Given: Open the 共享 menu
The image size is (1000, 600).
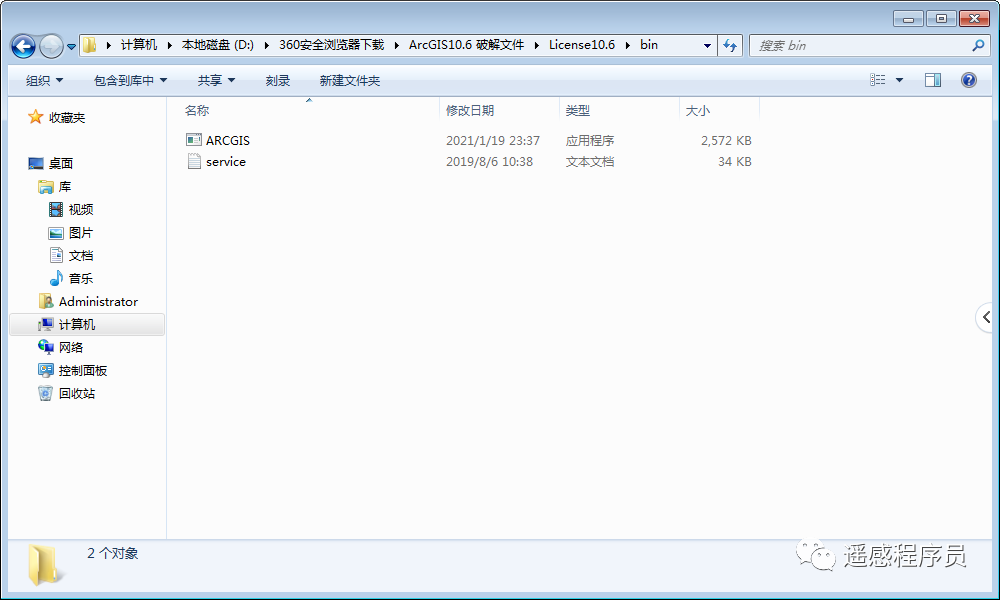Looking at the screenshot, I should coord(216,80).
